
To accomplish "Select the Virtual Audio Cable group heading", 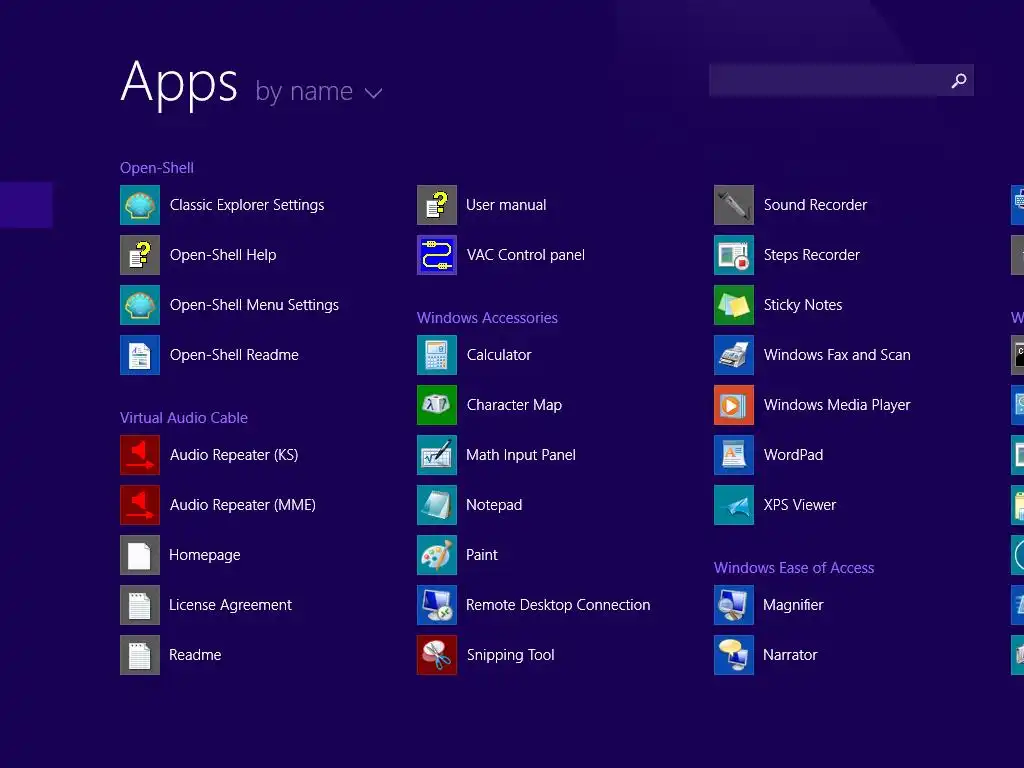I will (x=184, y=418).
